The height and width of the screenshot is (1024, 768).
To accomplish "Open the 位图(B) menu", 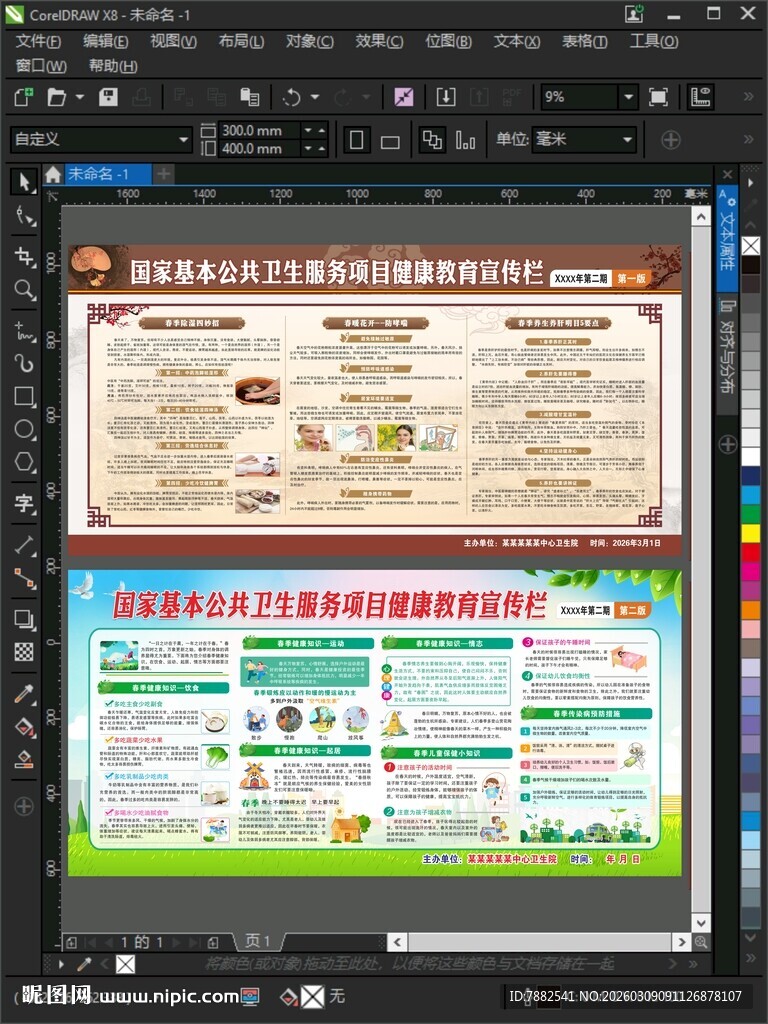I will click(x=448, y=41).
